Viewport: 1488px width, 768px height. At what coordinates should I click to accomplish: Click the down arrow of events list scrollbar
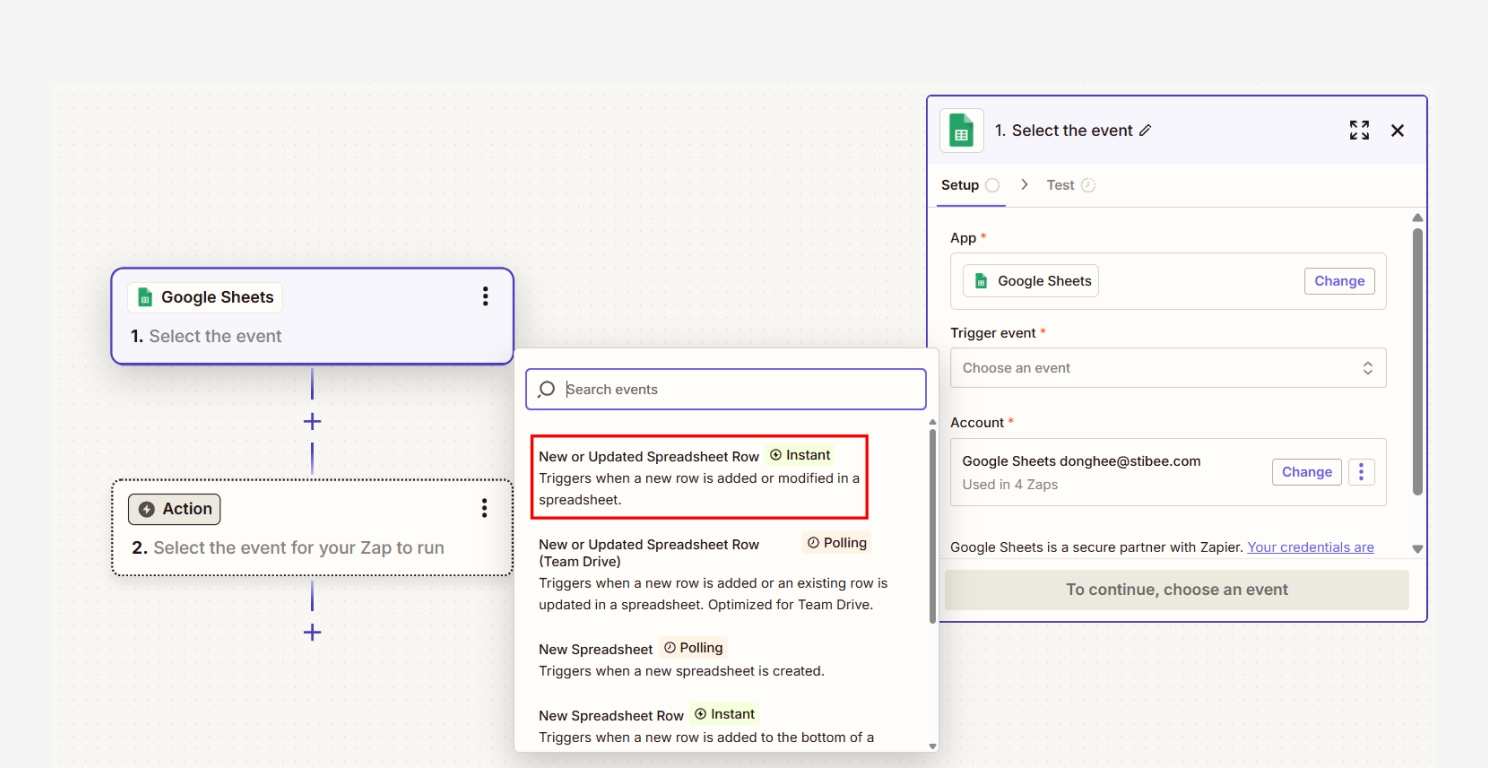click(933, 745)
